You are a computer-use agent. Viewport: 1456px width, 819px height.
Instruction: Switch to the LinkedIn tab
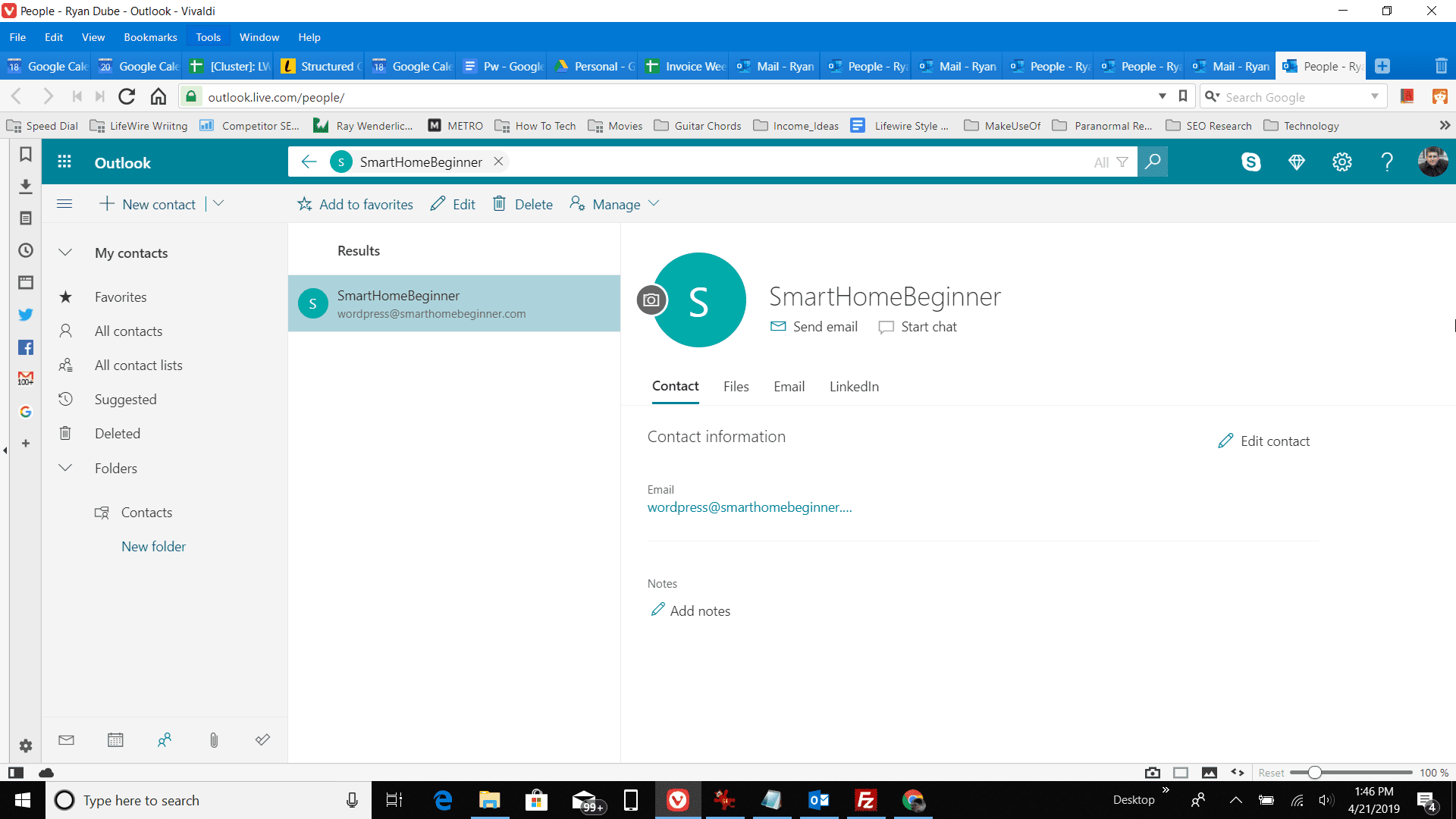[854, 387]
